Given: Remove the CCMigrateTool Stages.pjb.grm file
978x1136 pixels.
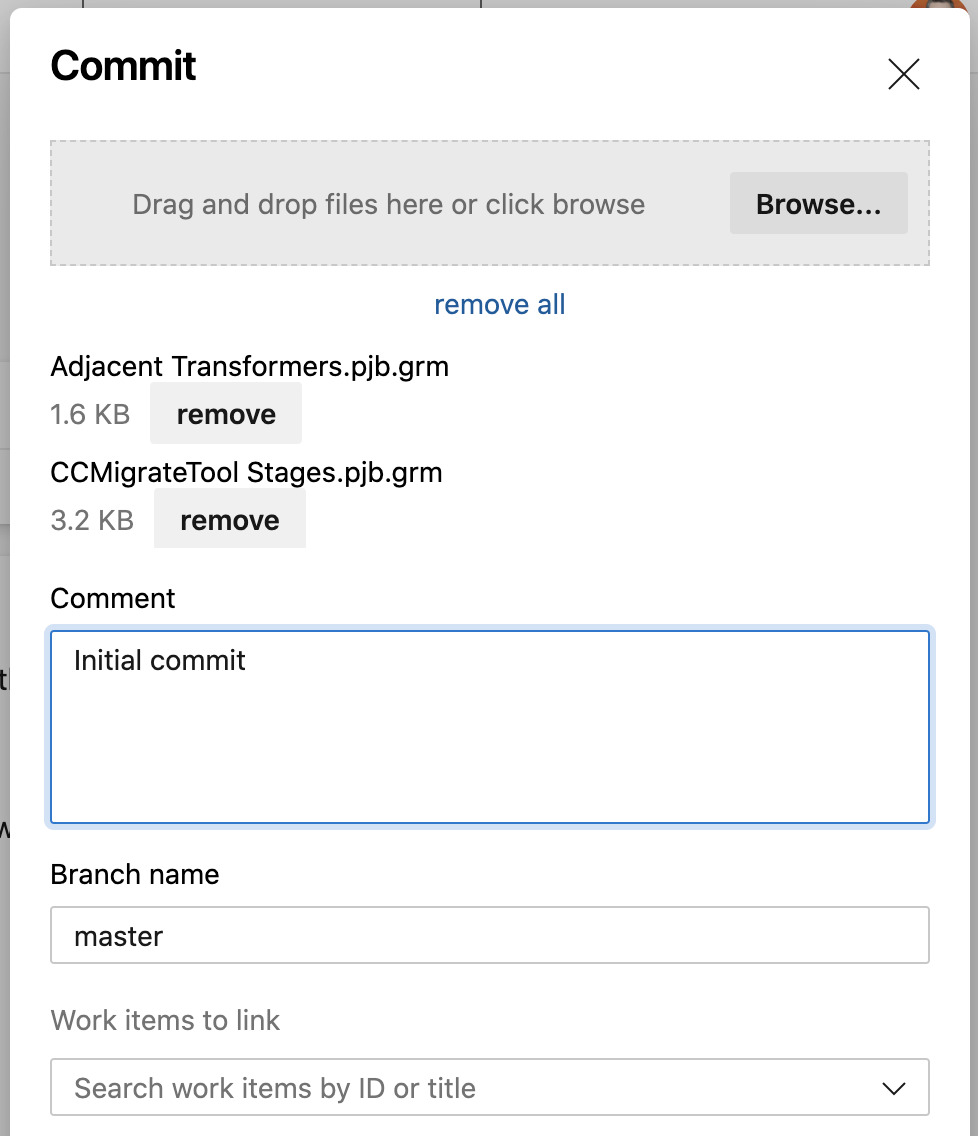Looking at the screenshot, I should pyautogui.click(x=230, y=520).
